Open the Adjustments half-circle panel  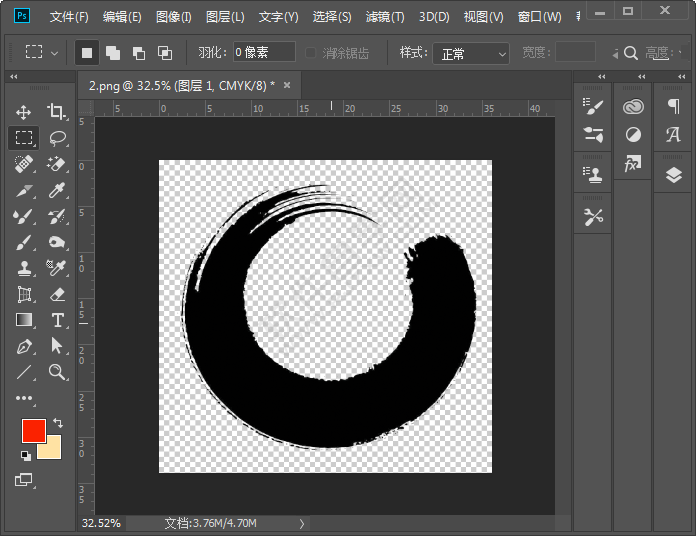(633, 134)
